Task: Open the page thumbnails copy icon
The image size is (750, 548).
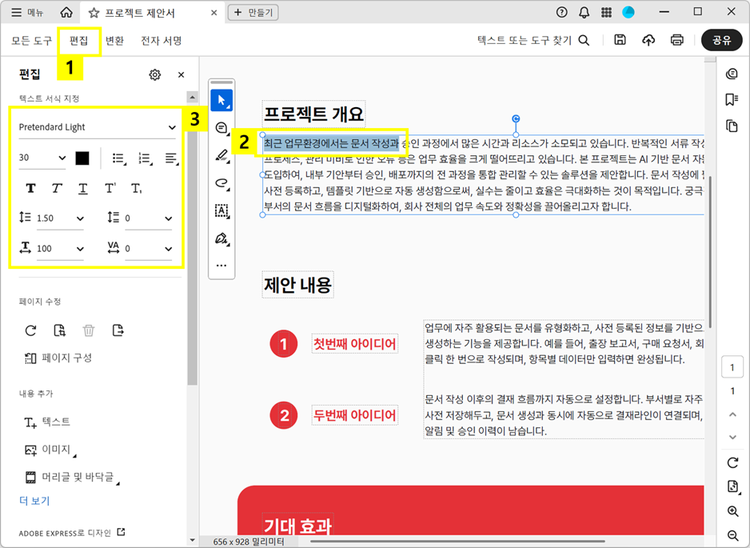Action: 731,126
